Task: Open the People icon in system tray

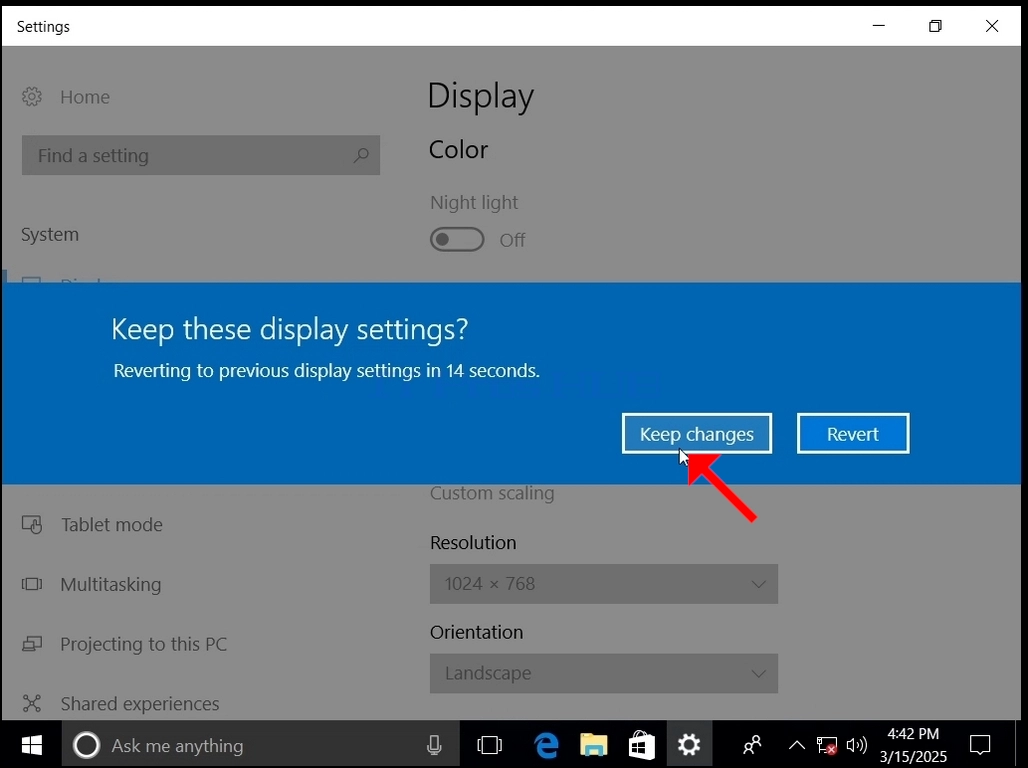Action: pyautogui.click(x=752, y=745)
